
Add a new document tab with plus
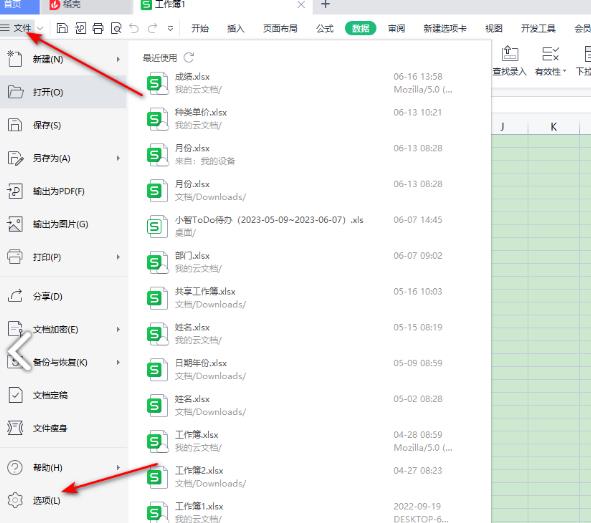(325, 5)
